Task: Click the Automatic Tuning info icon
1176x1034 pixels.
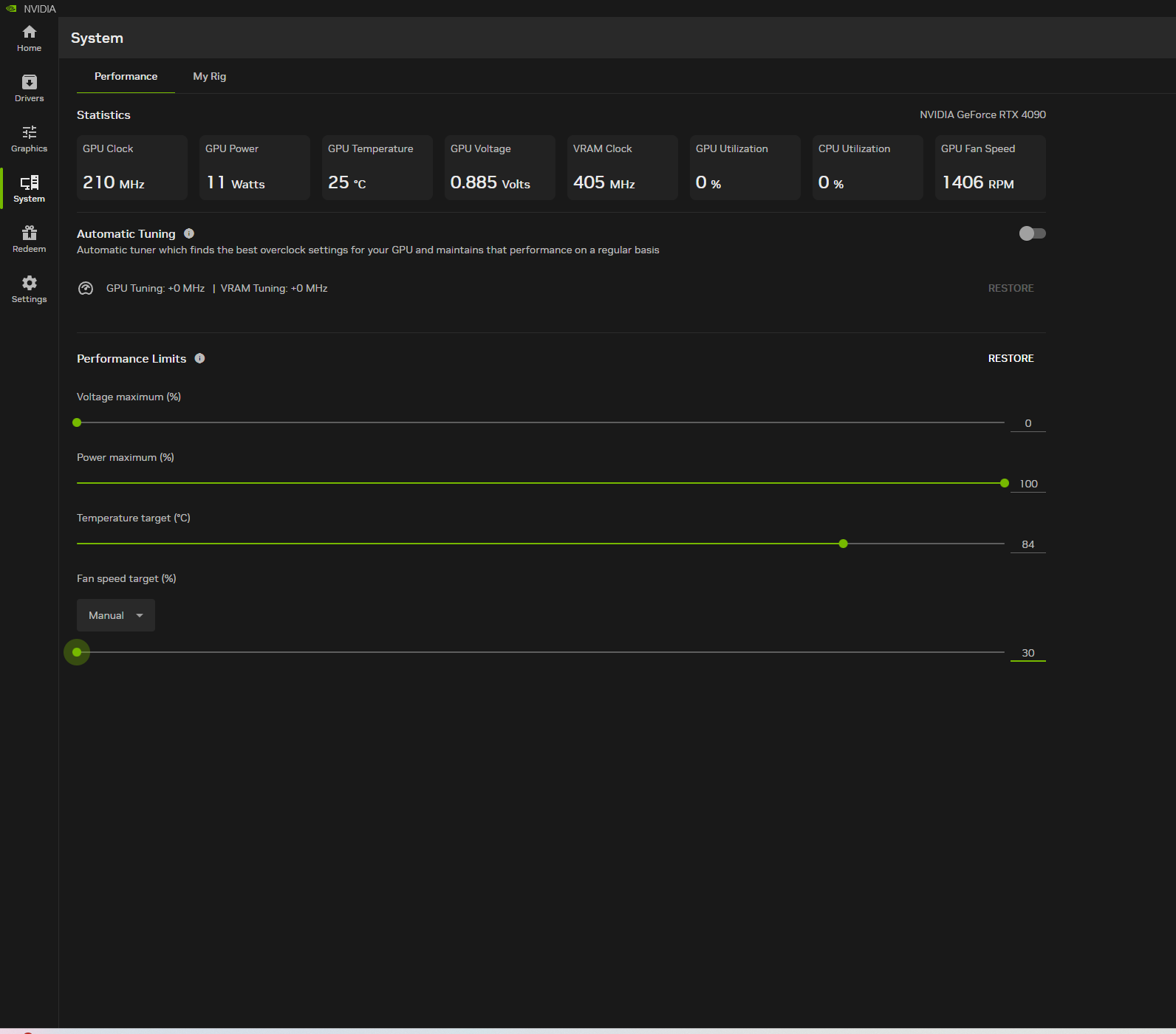Action: click(x=189, y=233)
